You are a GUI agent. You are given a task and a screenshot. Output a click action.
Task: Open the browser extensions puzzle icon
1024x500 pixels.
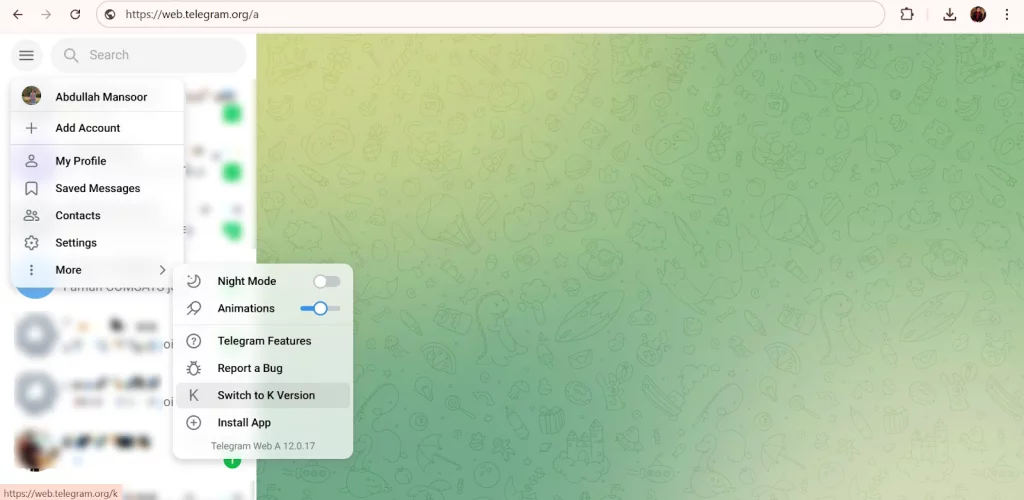(907, 14)
